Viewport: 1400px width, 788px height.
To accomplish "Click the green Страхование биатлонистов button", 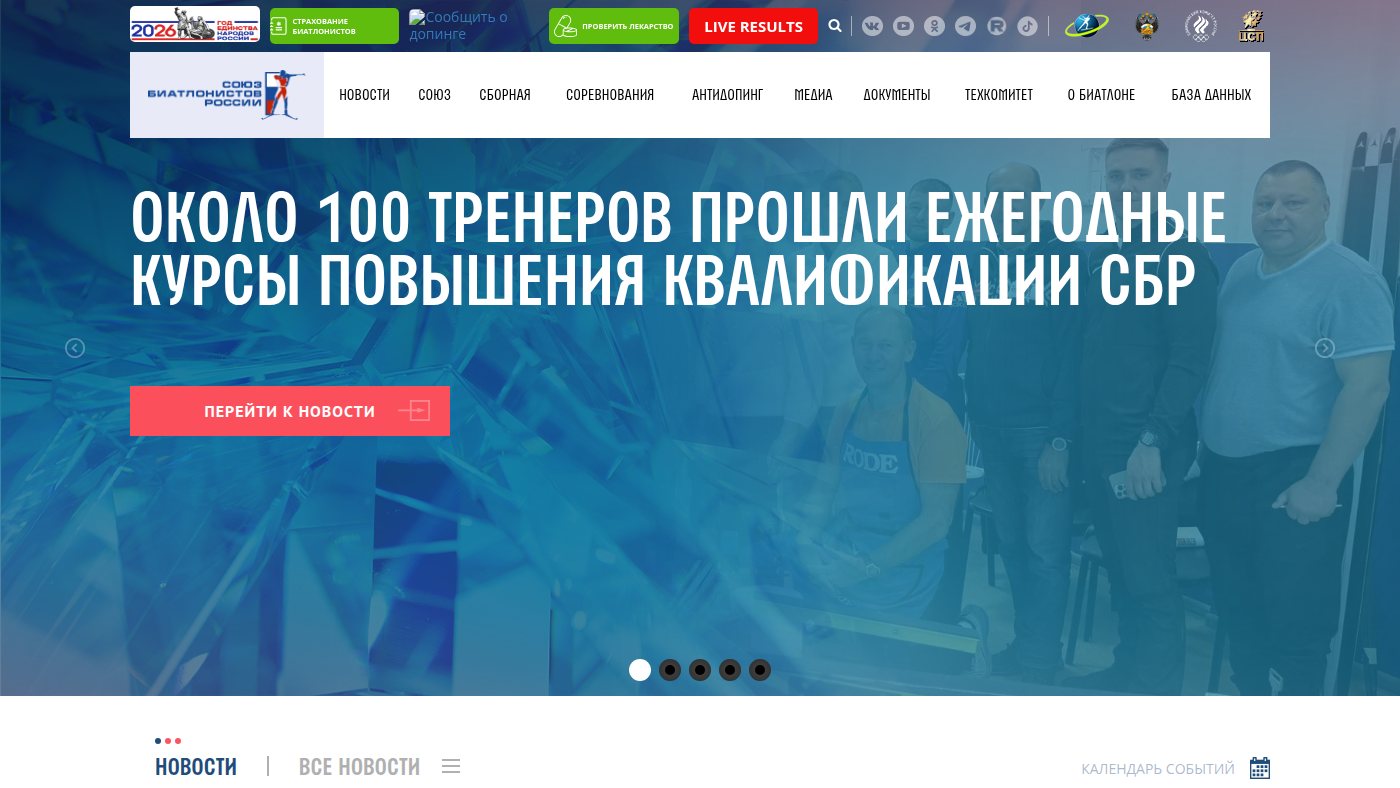I will coord(334,26).
